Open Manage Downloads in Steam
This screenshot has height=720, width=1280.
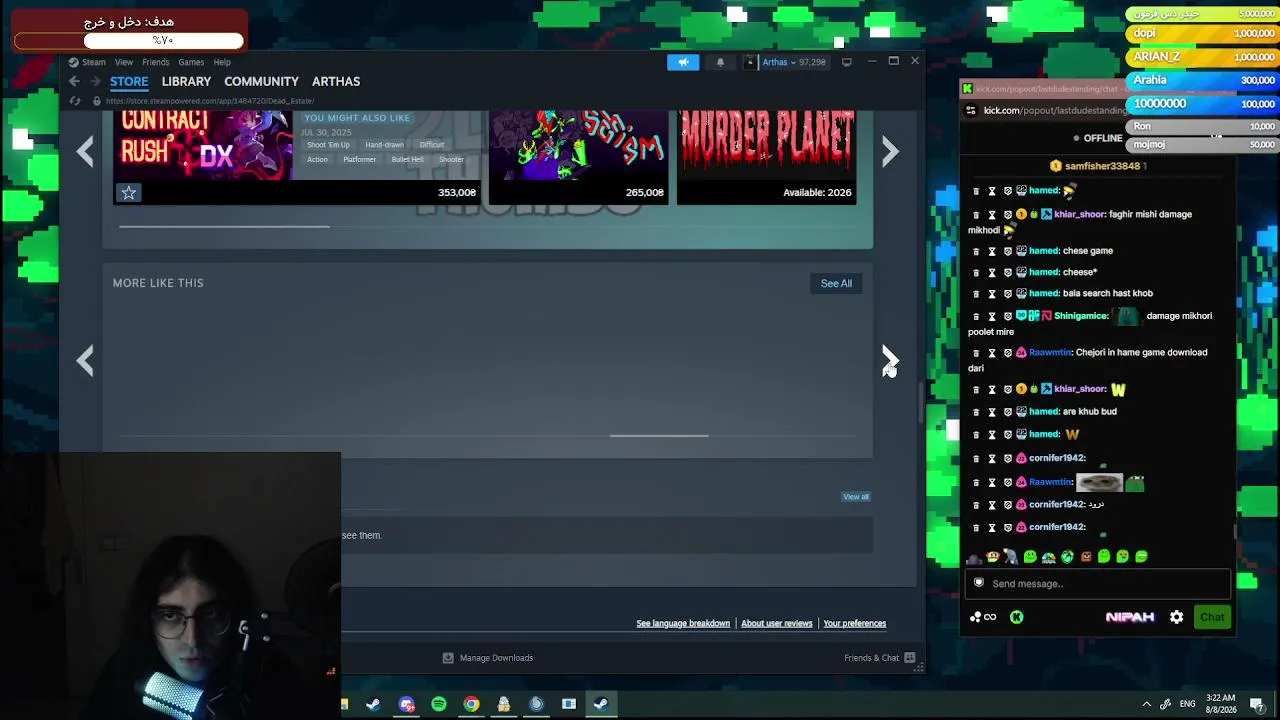pyautogui.click(x=488, y=658)
